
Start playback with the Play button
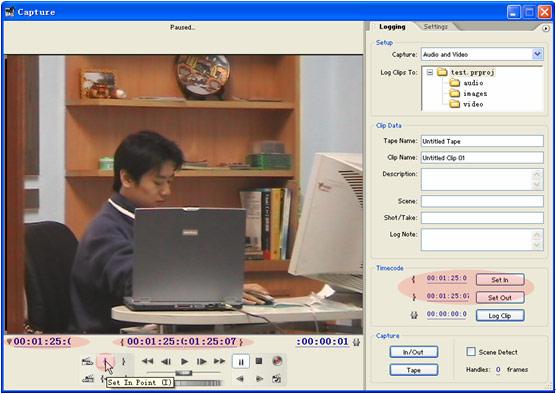click(x=184, y=361)
